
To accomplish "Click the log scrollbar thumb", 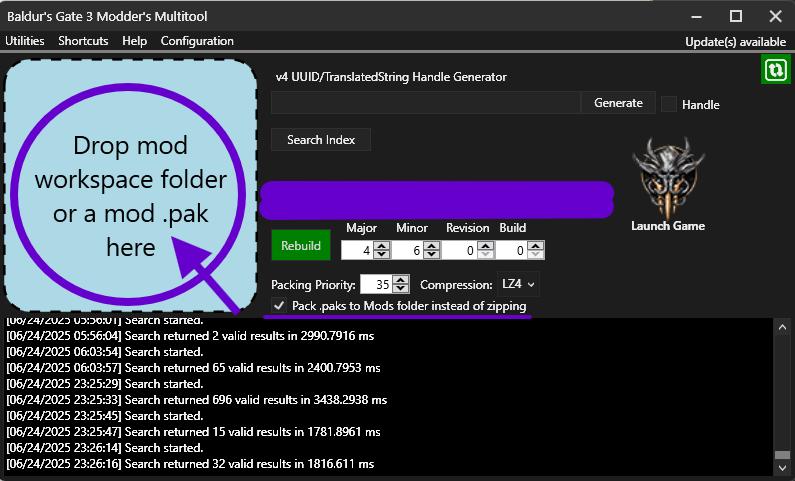I will (782, 455).
